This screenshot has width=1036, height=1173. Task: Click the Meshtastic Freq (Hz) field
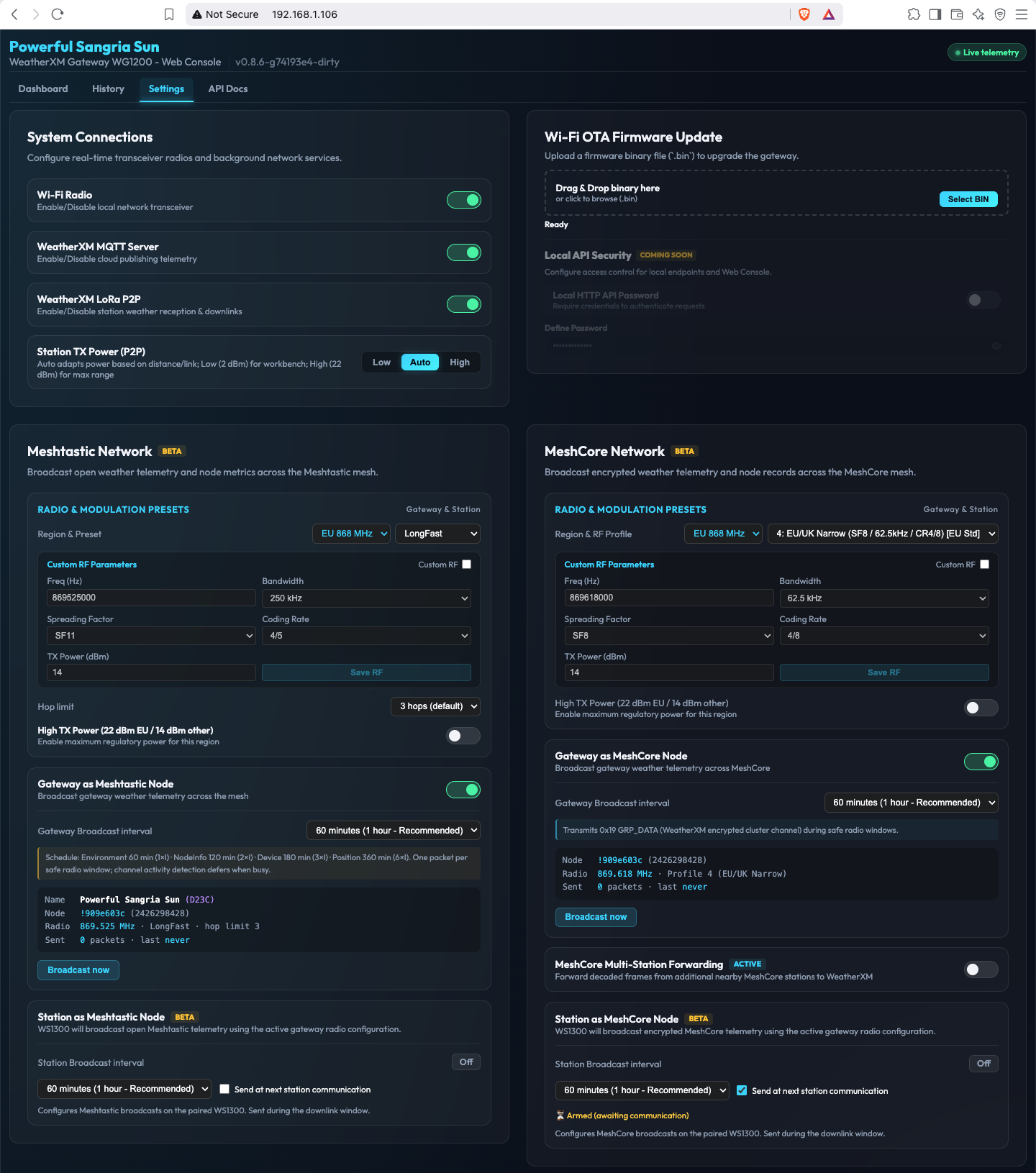(x=151, y=598)
